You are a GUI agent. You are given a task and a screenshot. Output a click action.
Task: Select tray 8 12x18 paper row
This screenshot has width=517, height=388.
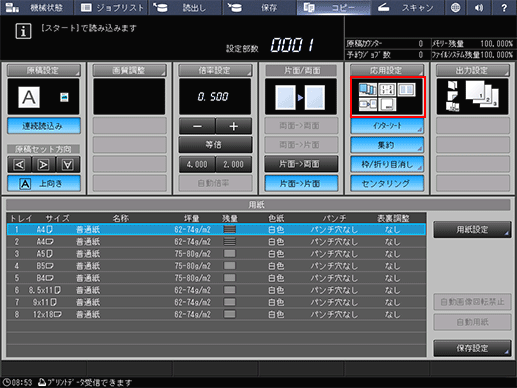coord(216,314)
